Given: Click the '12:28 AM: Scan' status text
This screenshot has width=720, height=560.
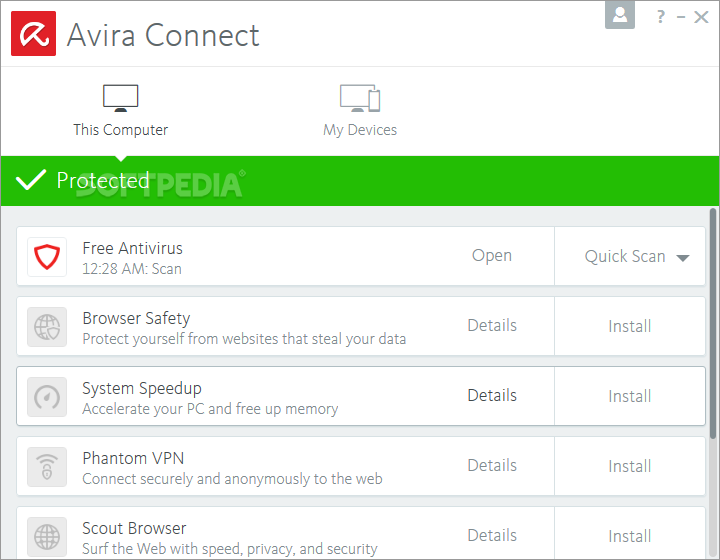Looking at the screenshot, I should pyautogui.click(x=132, y=269).
